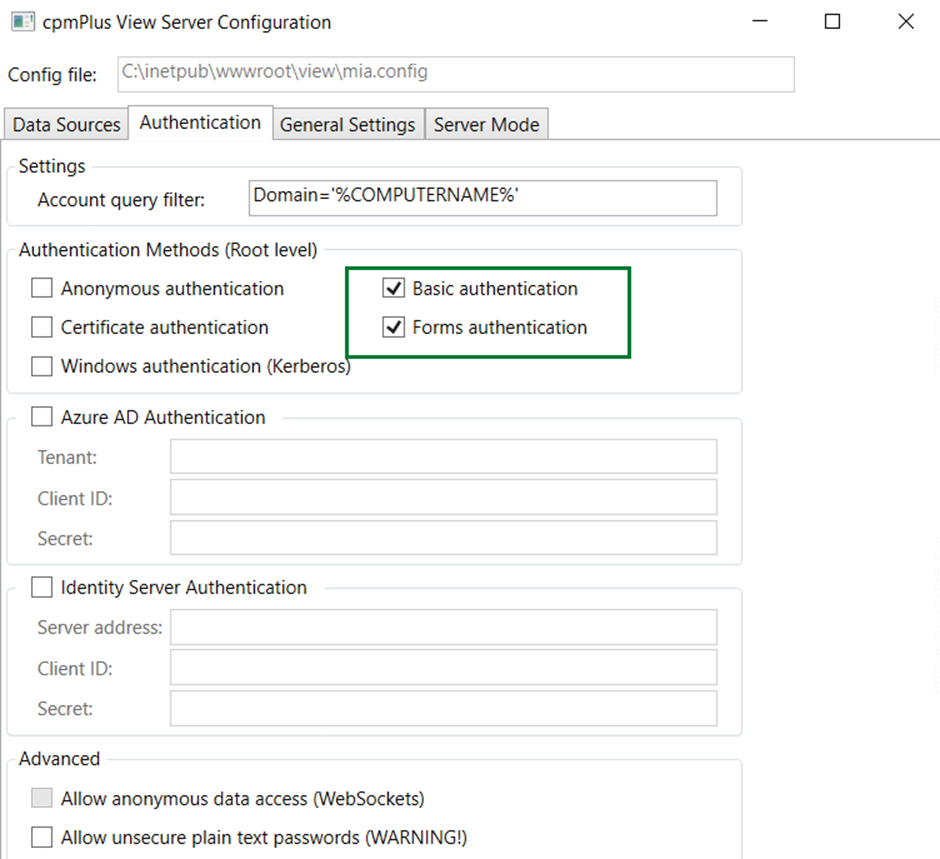The height and width of the screenshot is (859, 940).
Task: Enable Identity Server Authentication checkbox
Action: click(41, 587)
